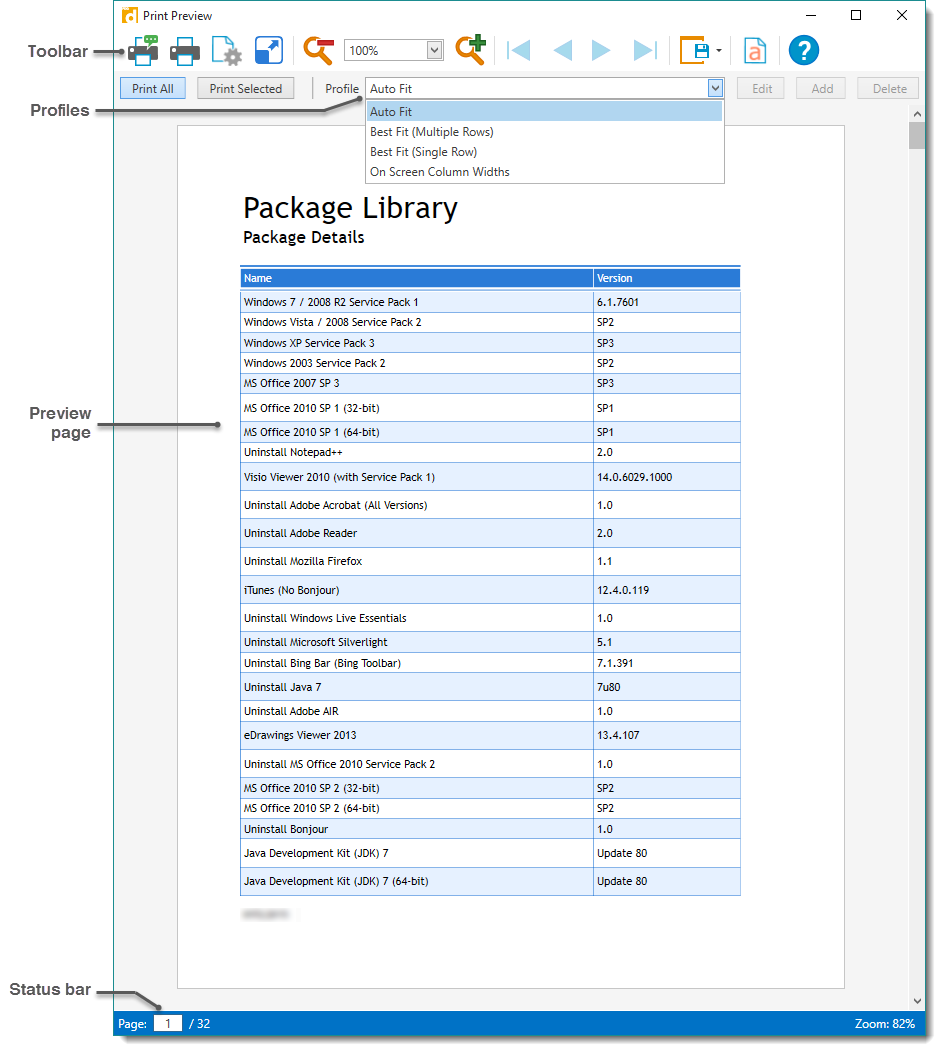Click the page number input field
941x1051 pixels.
click(x=168, y=1023)
